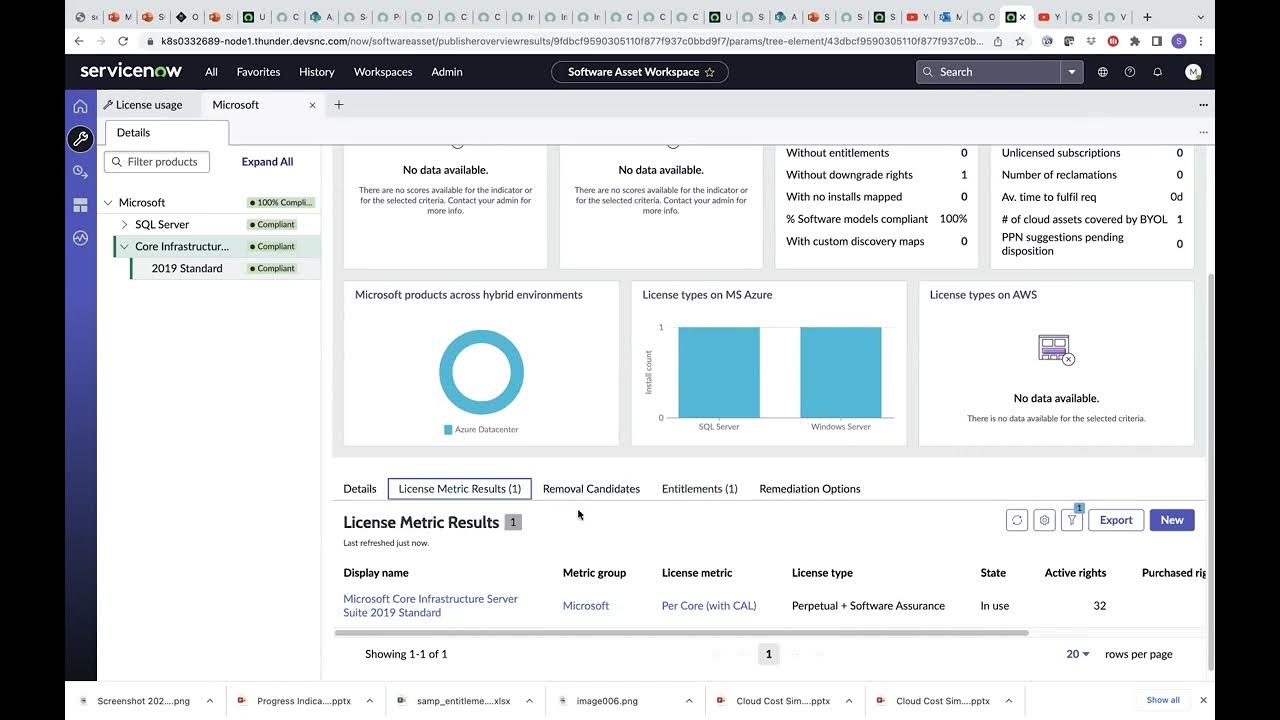Close the Microsoft workspace tab

(x=313, y=105)
